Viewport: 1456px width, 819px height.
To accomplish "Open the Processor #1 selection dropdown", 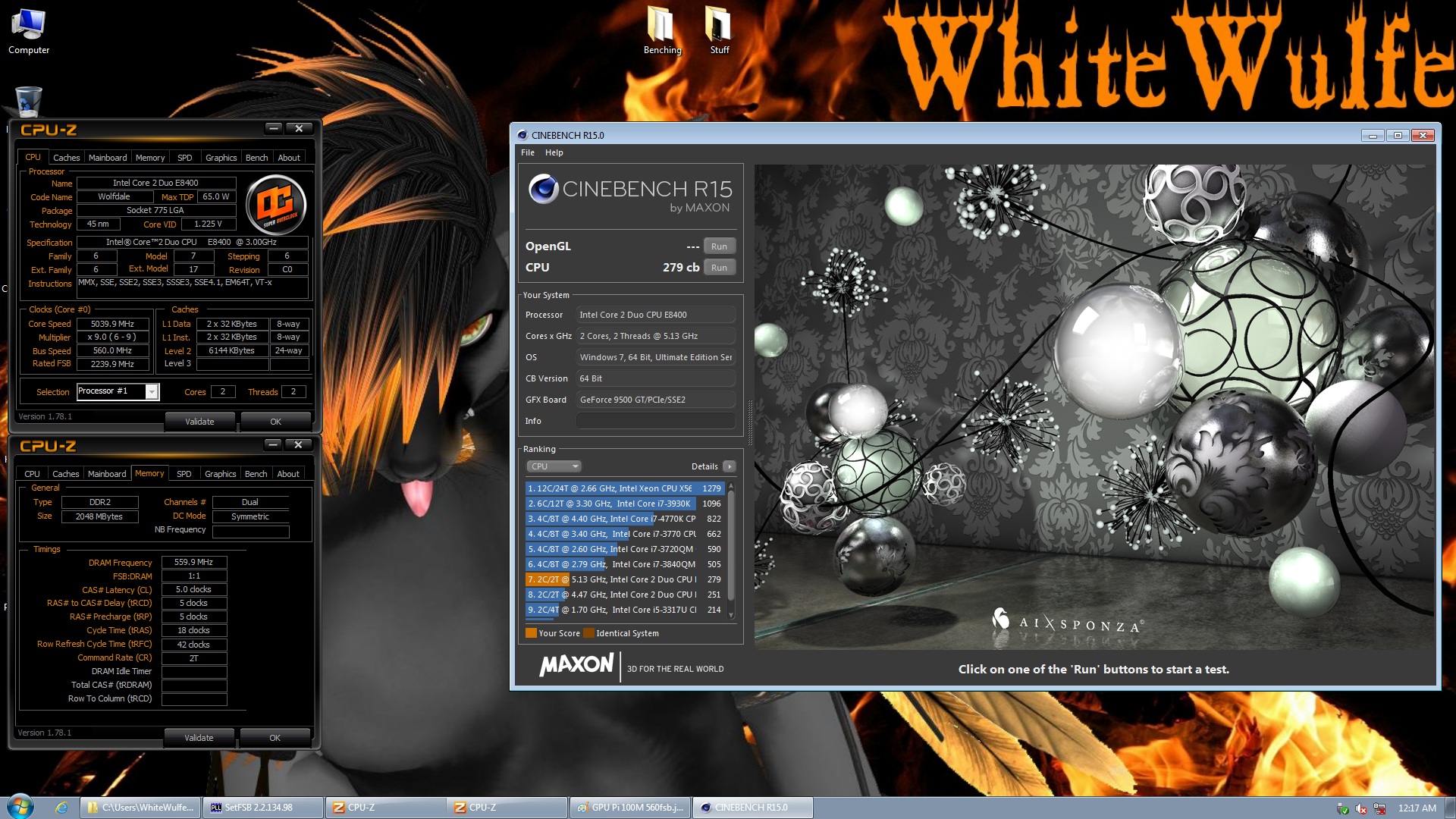I will point(152,391).
